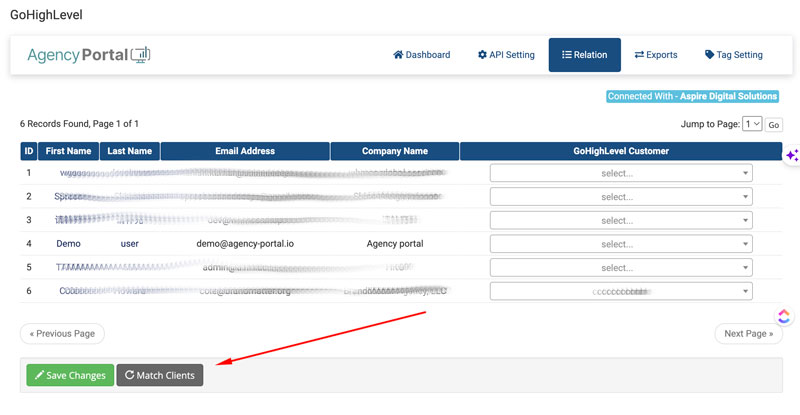800x415 pixels.
Task: Click the purple sparkle assistant icon
Action: click(x=792, y=155)
